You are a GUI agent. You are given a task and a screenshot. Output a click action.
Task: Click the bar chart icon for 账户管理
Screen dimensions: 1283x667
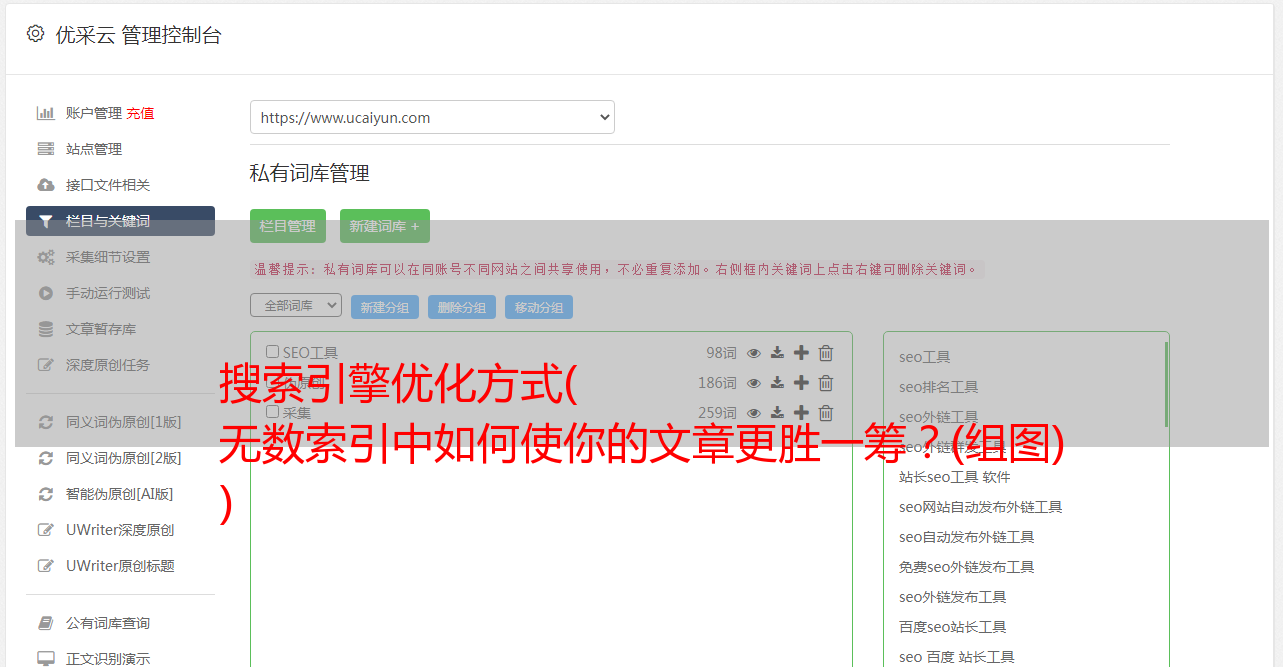45,113
